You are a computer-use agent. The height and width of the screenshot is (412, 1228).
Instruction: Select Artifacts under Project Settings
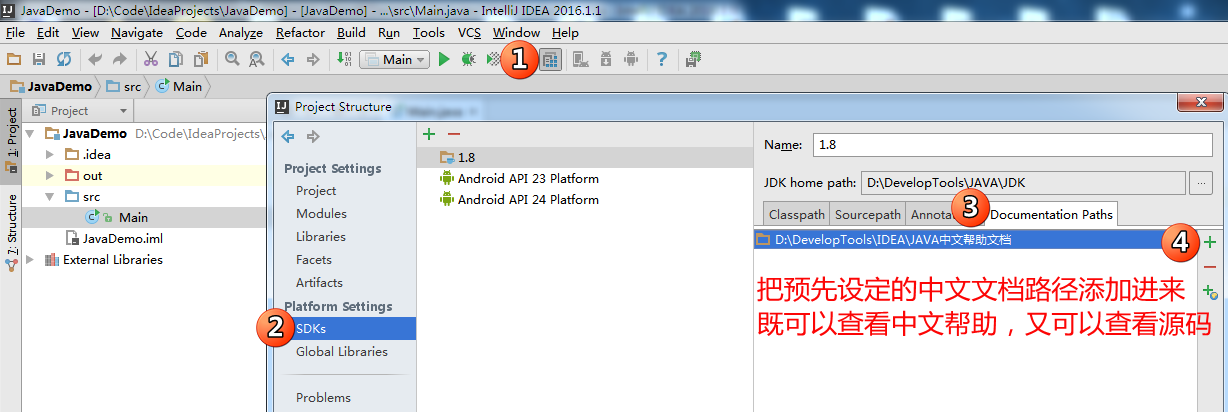(319, 282)
